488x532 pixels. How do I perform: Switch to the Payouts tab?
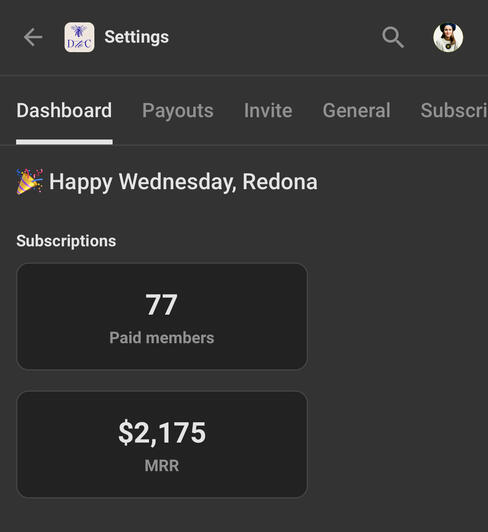click(178, 111)
